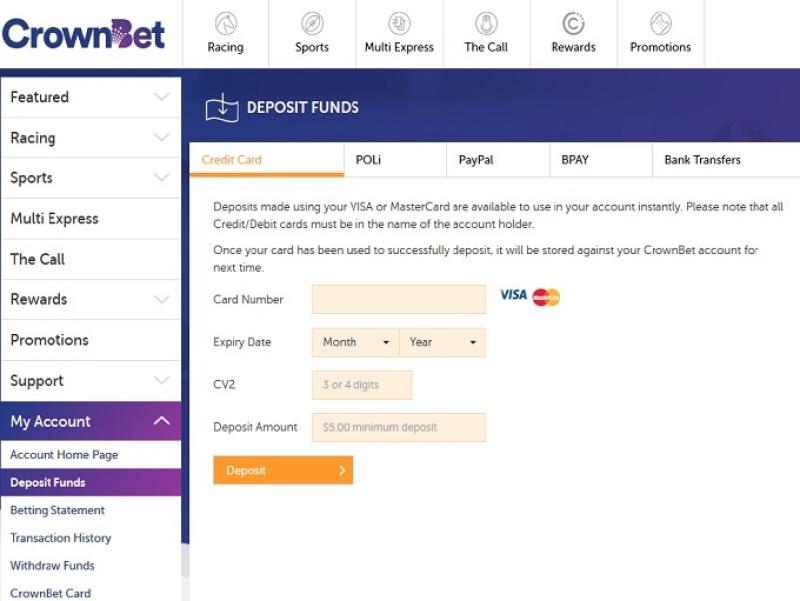This screenshot has height=601, width=800.
Task: Click the orange Deposit button
Action: tap(283, 470)
